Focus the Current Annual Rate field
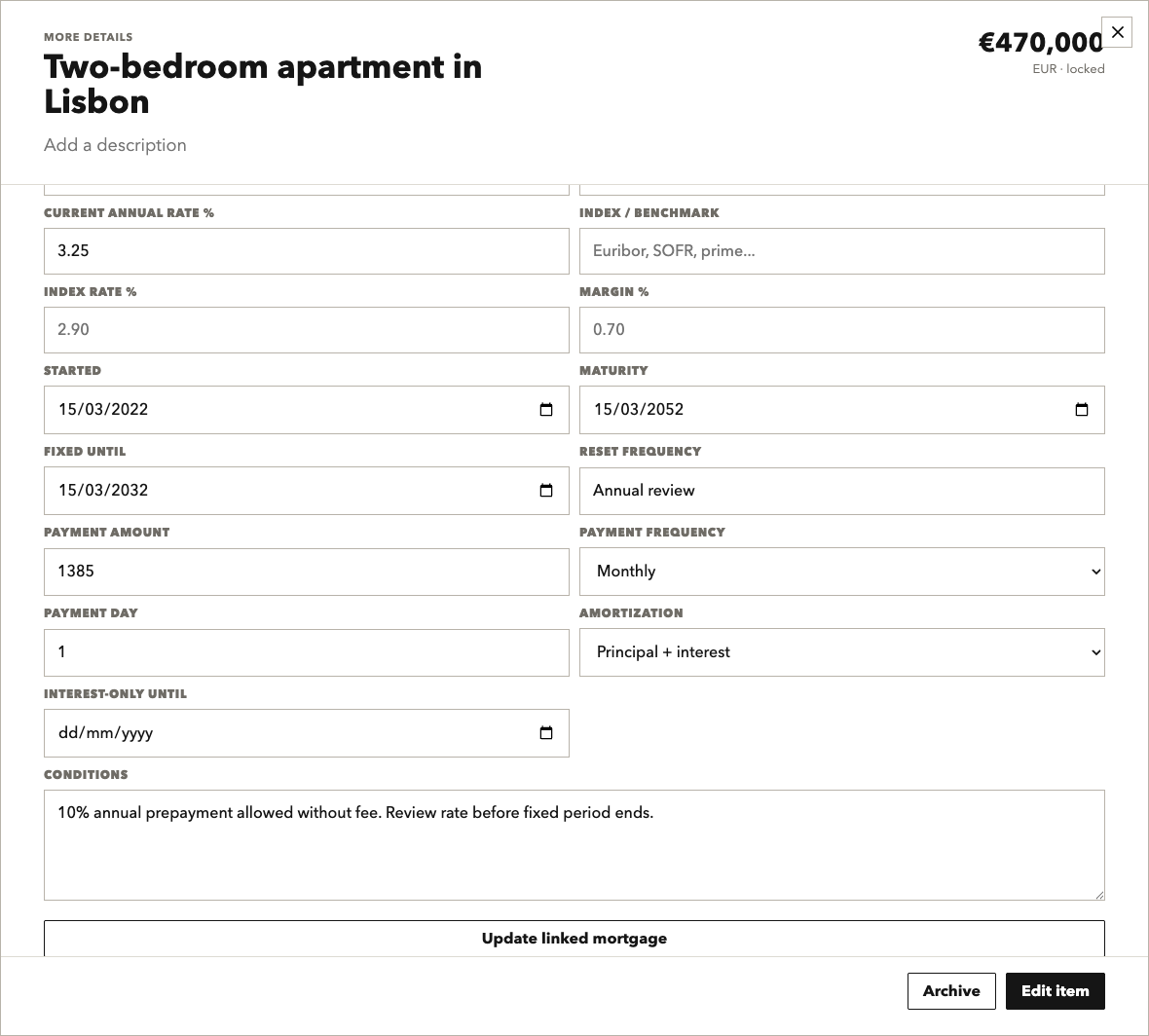The width and height of the screenshot is (1149, 1036). [x=307, y=251]
